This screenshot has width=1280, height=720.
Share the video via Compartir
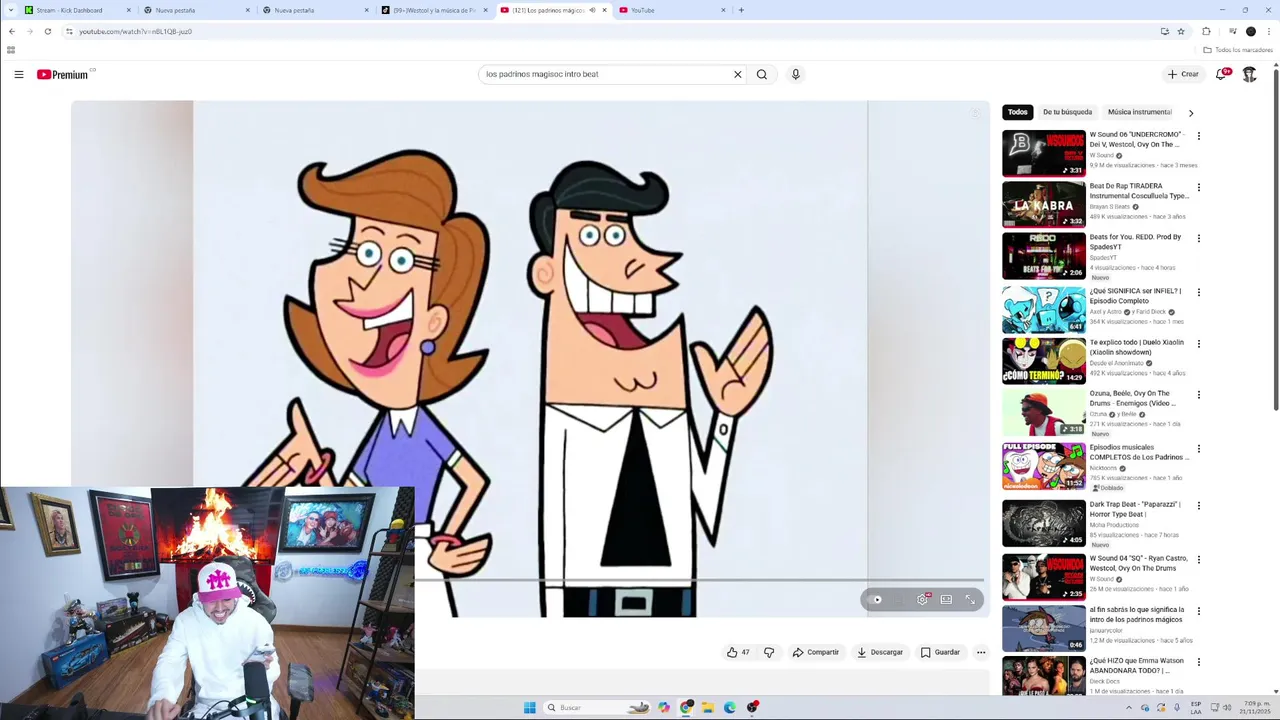point(815,652)
